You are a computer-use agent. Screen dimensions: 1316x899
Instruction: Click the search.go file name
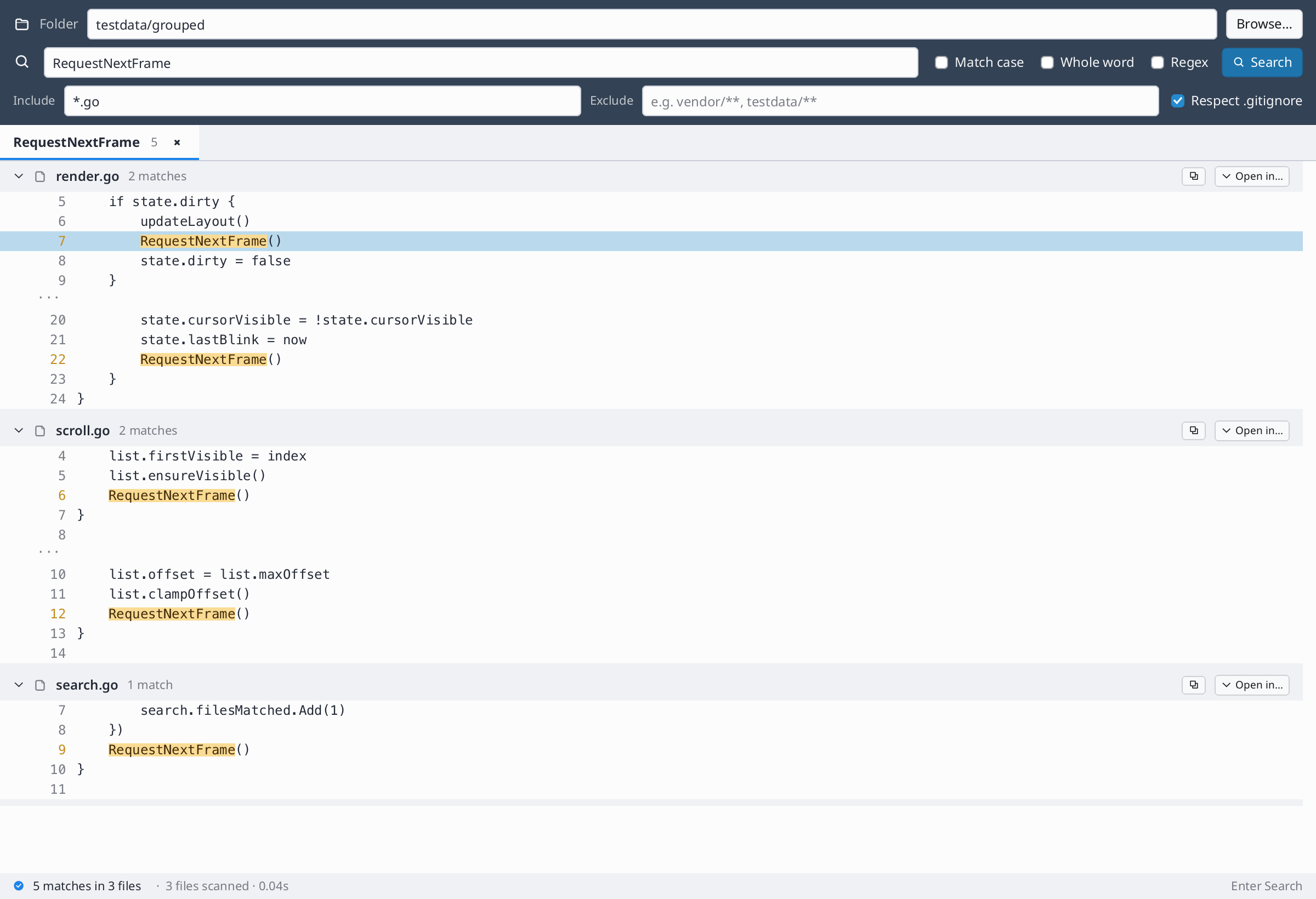(87, 685)
